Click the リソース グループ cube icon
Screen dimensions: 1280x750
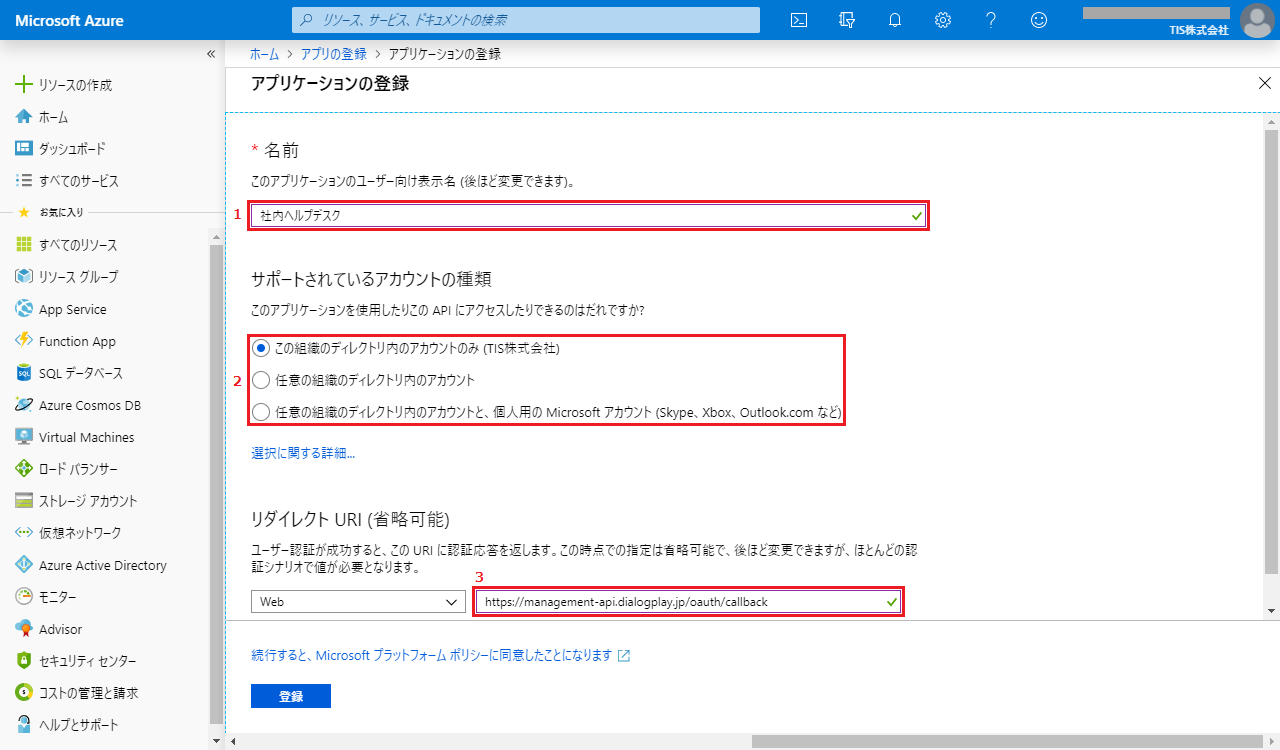(24, 277)
